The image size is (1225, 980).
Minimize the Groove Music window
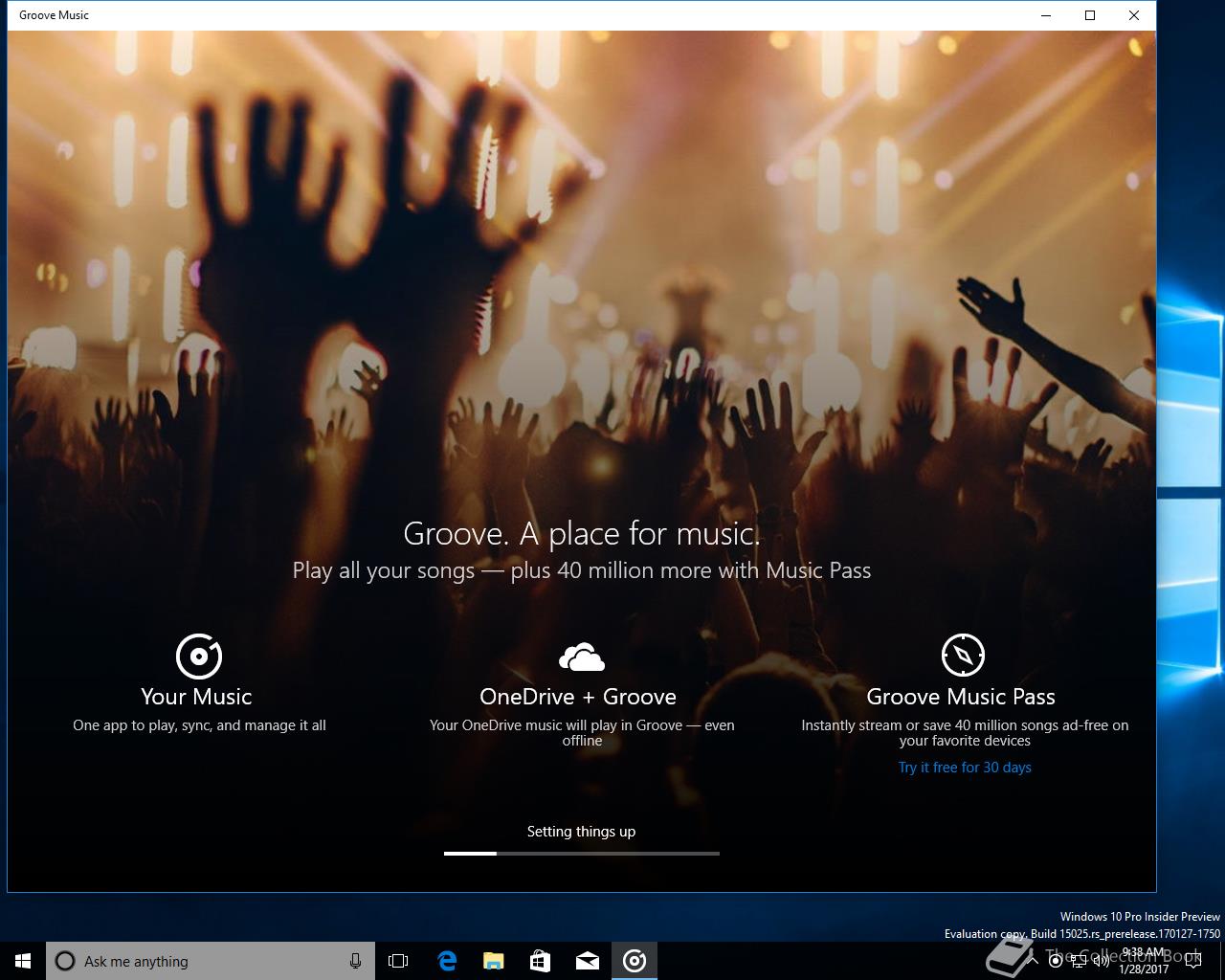(1046, 15)
